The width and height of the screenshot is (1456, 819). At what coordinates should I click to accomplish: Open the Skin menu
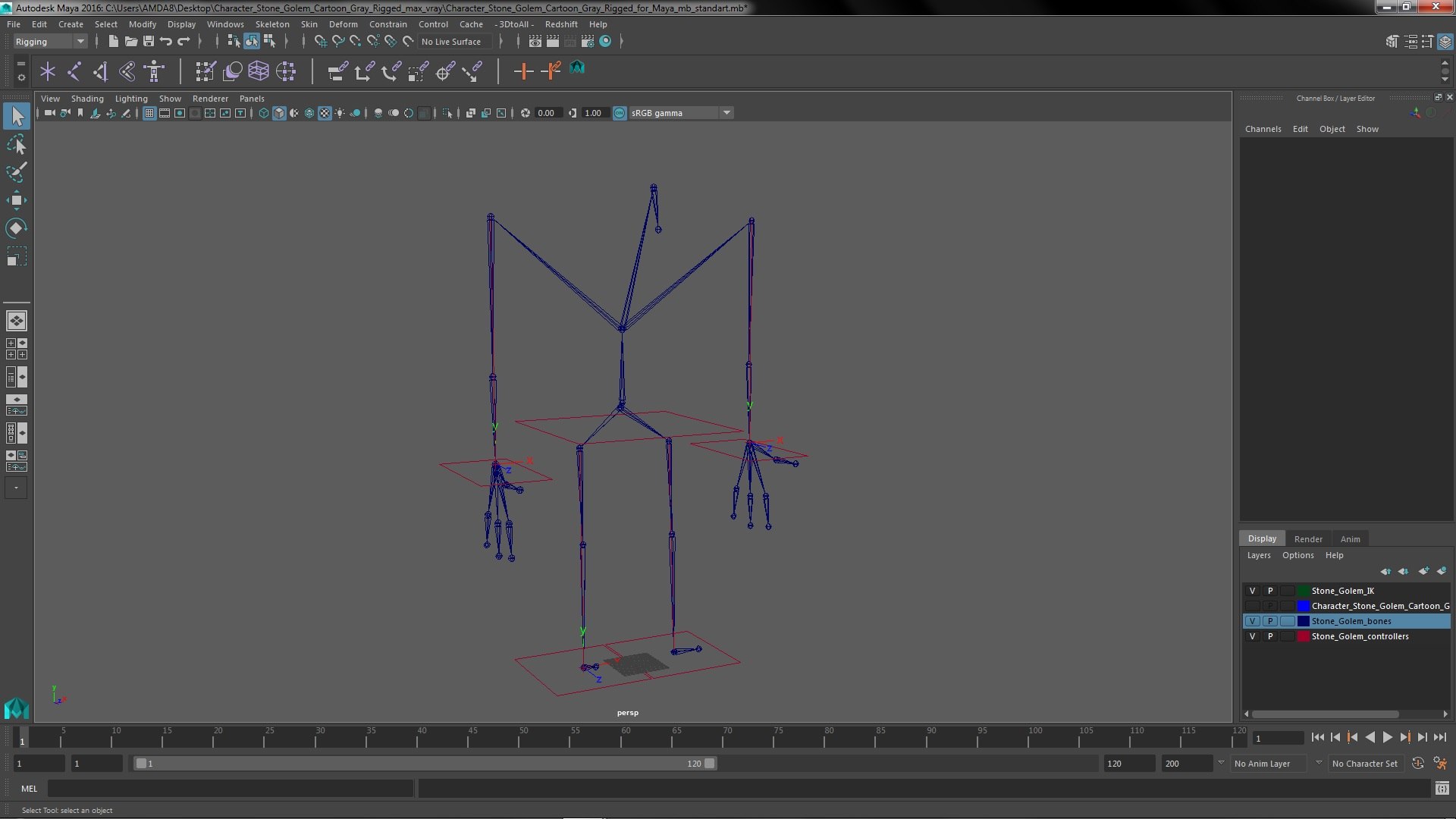(309, 24)
